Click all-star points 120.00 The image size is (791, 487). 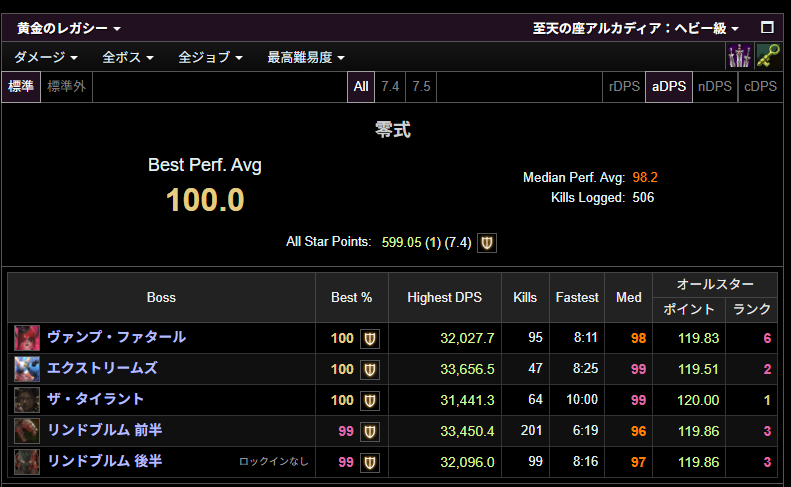pos(698,400)
